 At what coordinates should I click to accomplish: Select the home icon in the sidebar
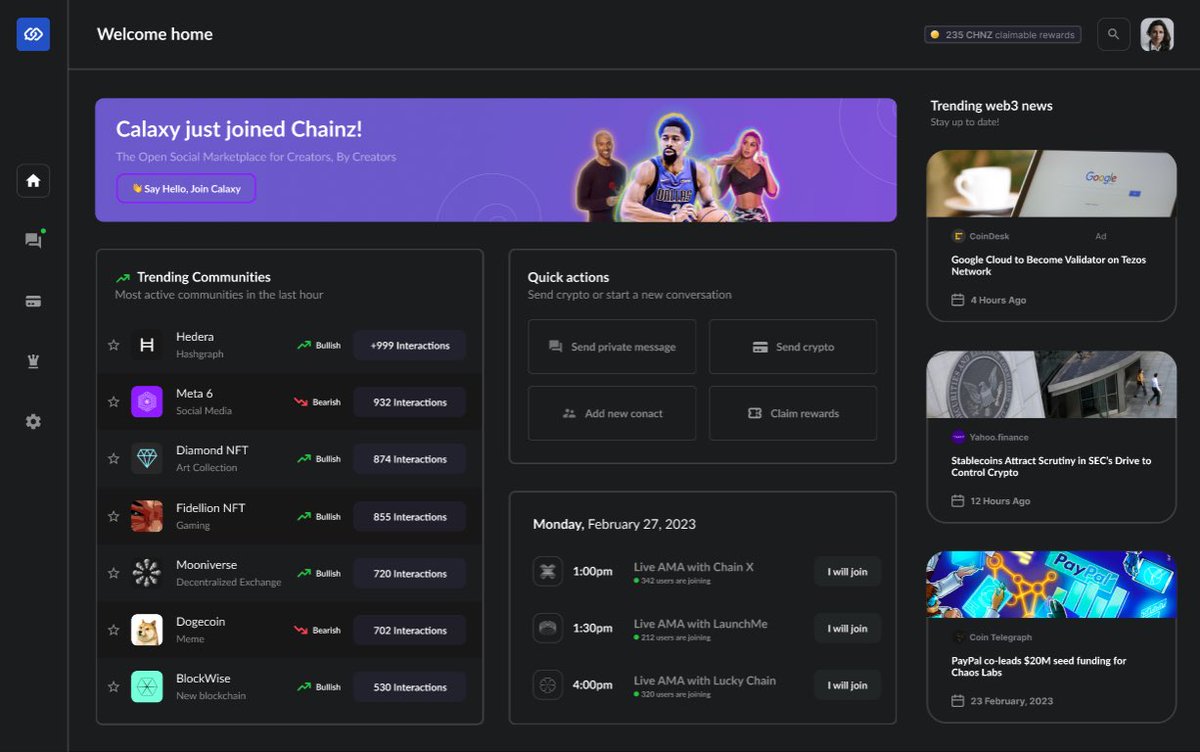click(33, 180)
